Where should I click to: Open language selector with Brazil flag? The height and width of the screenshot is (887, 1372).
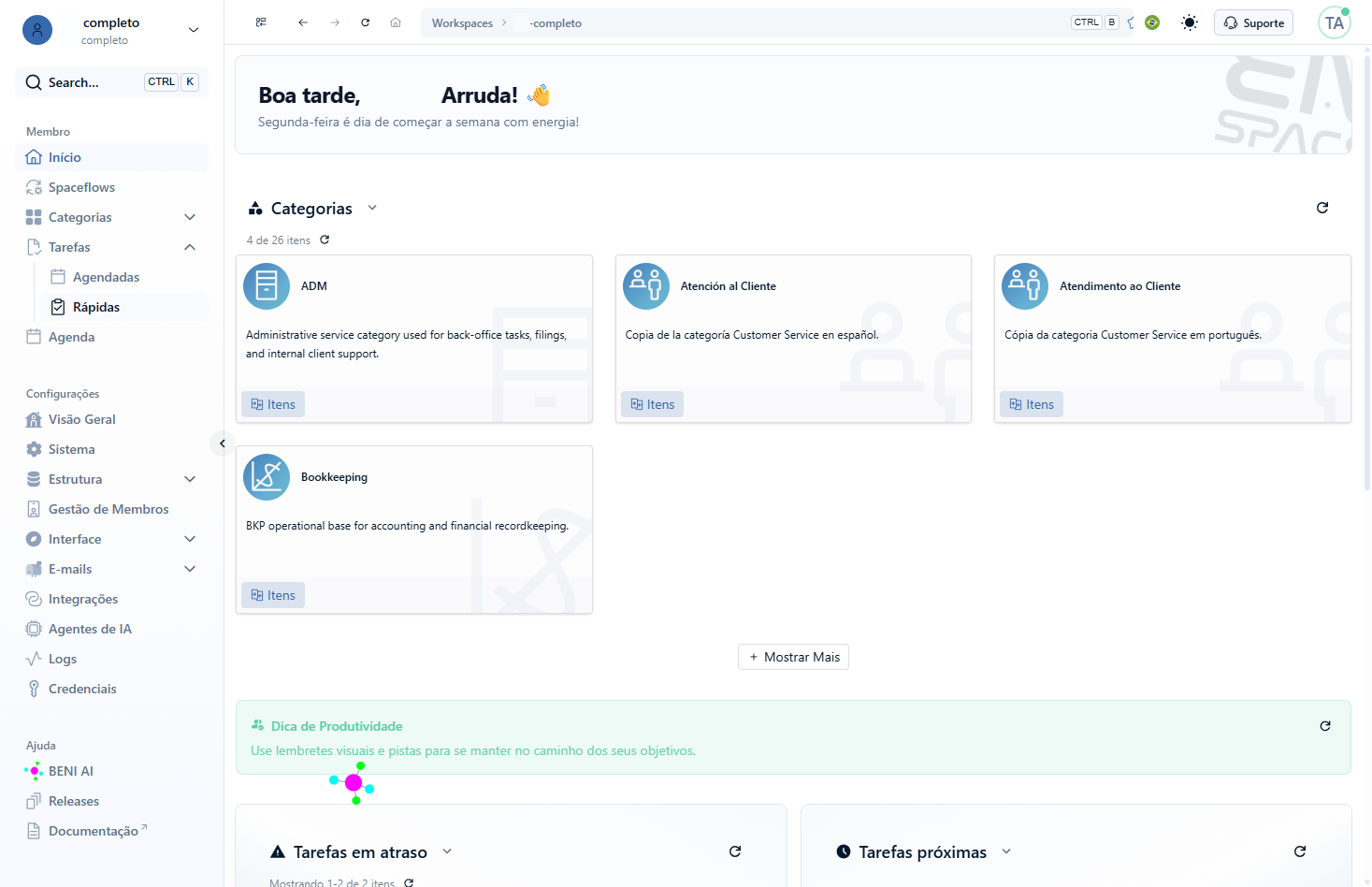point(1152,22)
